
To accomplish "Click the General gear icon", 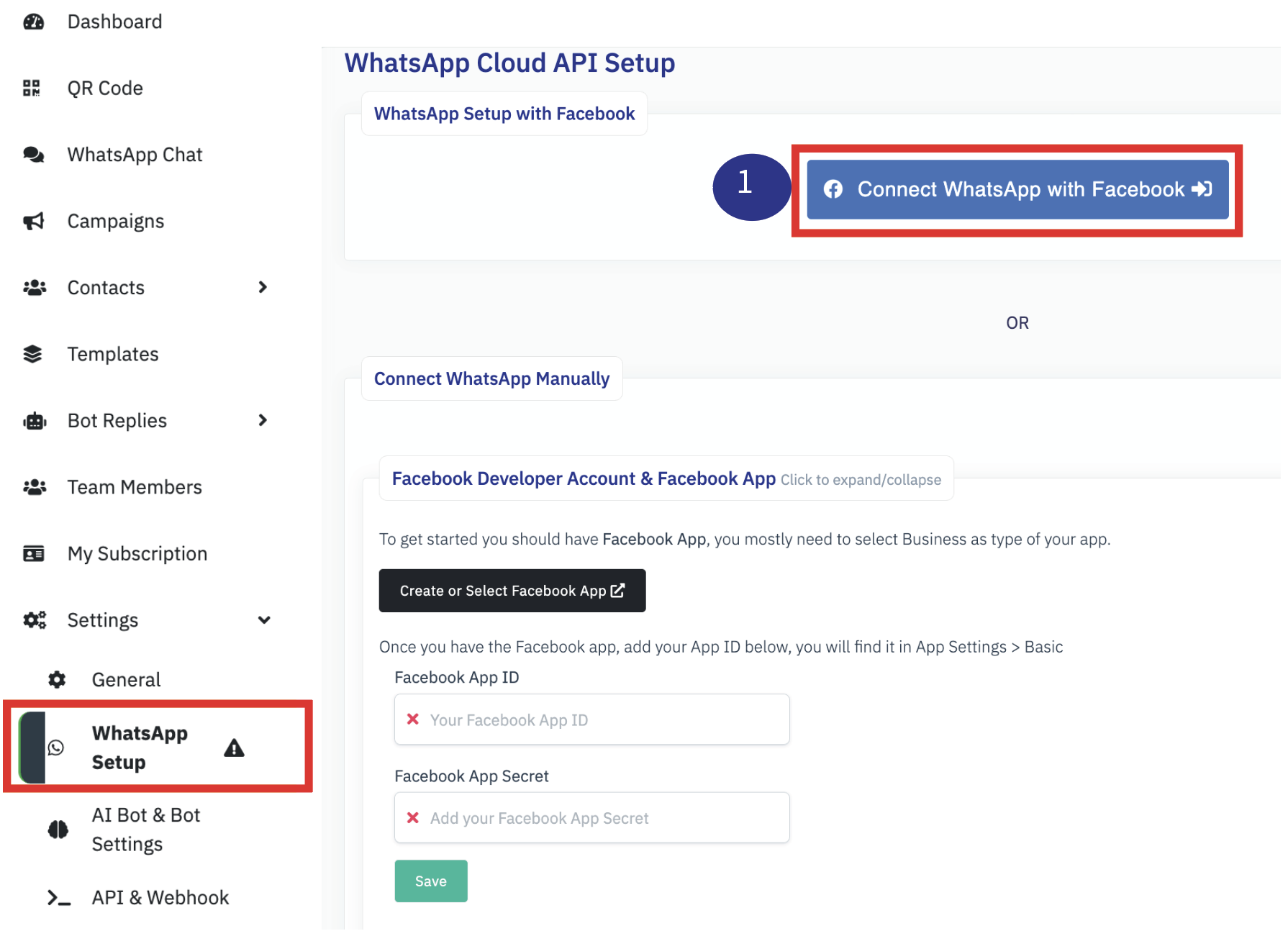I will click(57, 679).
